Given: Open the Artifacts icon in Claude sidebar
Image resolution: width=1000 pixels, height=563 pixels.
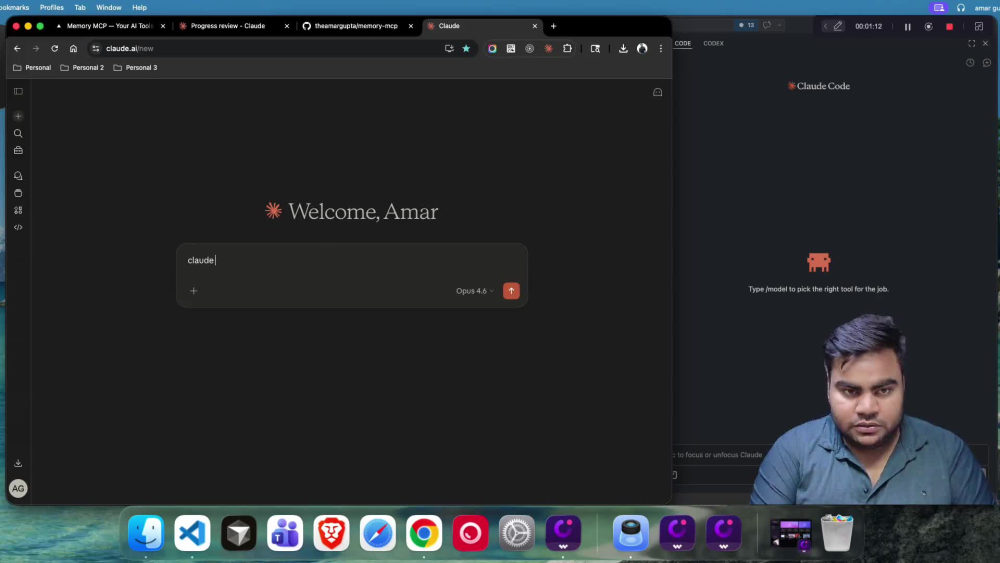Looking at the screenshot, I should click(x=18, y=193).
